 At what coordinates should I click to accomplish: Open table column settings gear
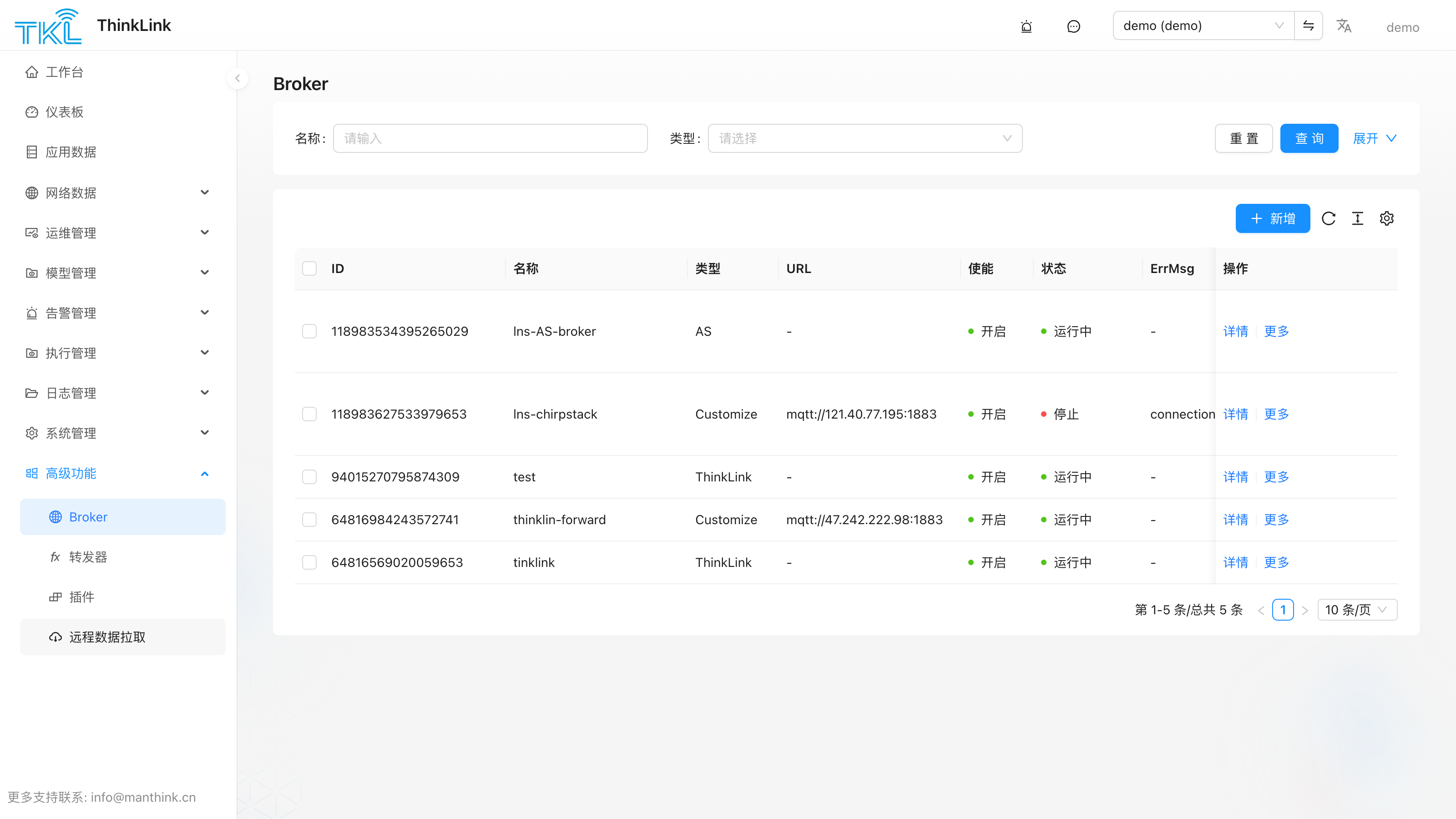click(1386, 218)
